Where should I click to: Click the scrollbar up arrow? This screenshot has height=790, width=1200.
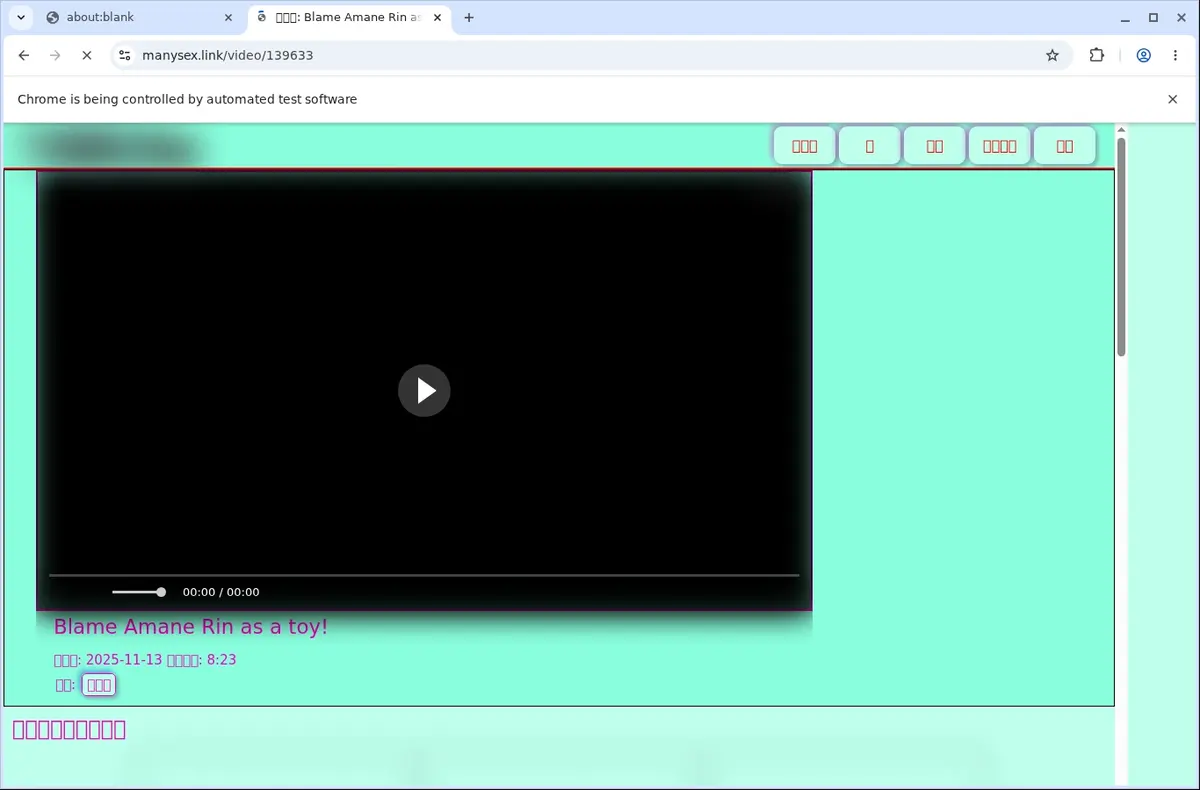coord(1121,130)
